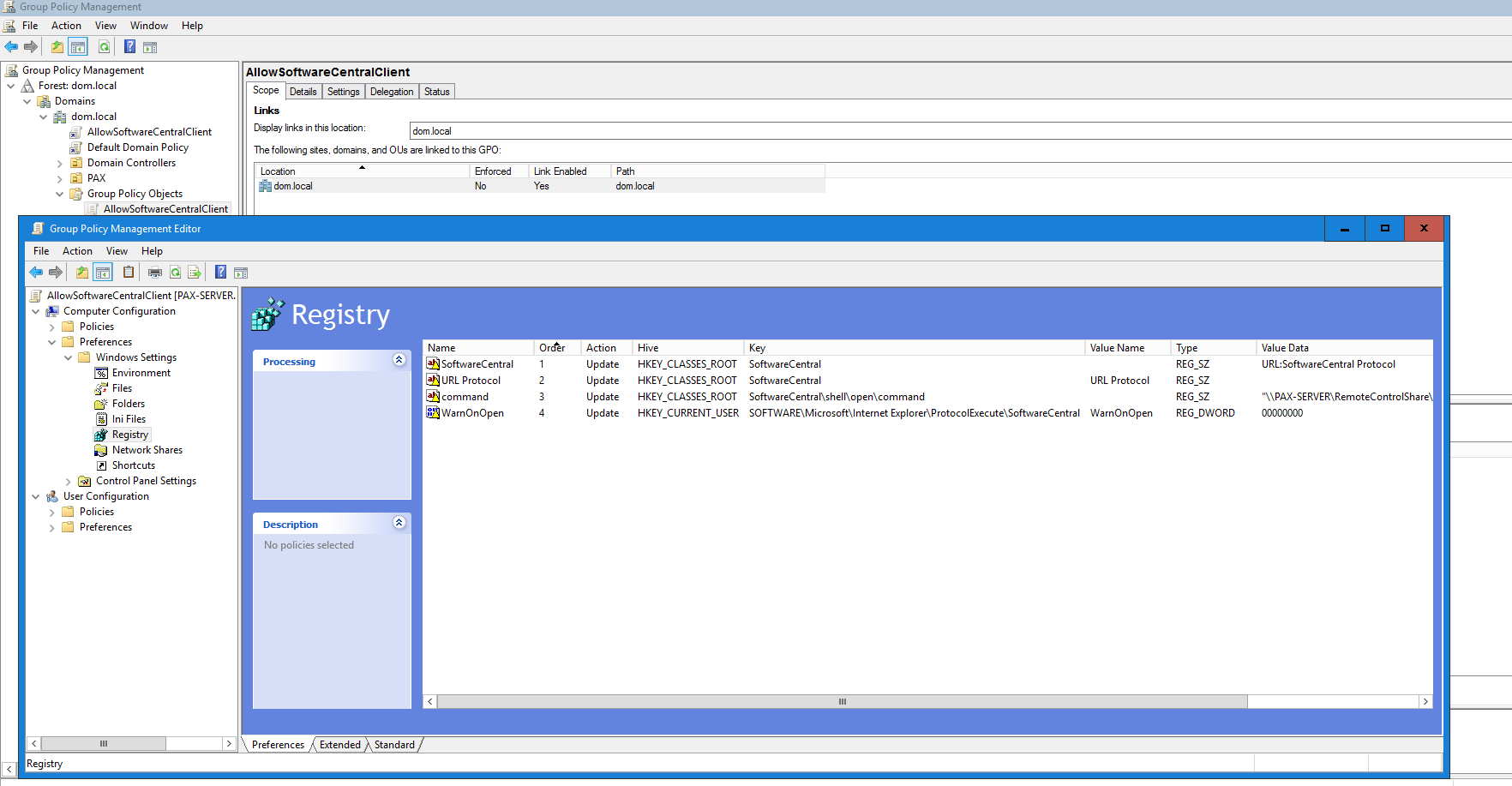
Task: Select Network Shares in the tree
Action: [x=147, y=450]
